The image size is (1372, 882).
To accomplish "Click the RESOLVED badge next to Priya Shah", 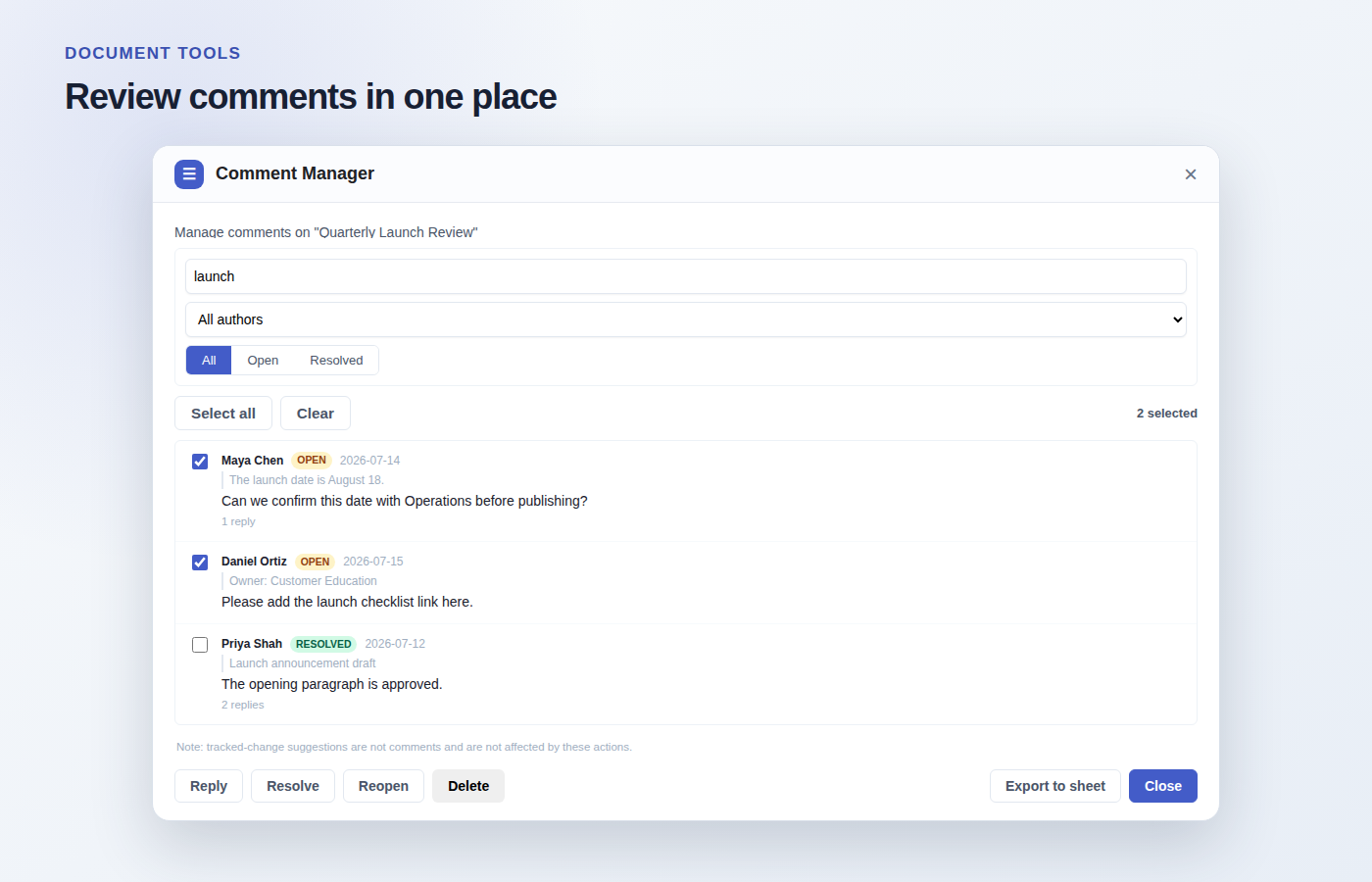I will tap(323, 644).
